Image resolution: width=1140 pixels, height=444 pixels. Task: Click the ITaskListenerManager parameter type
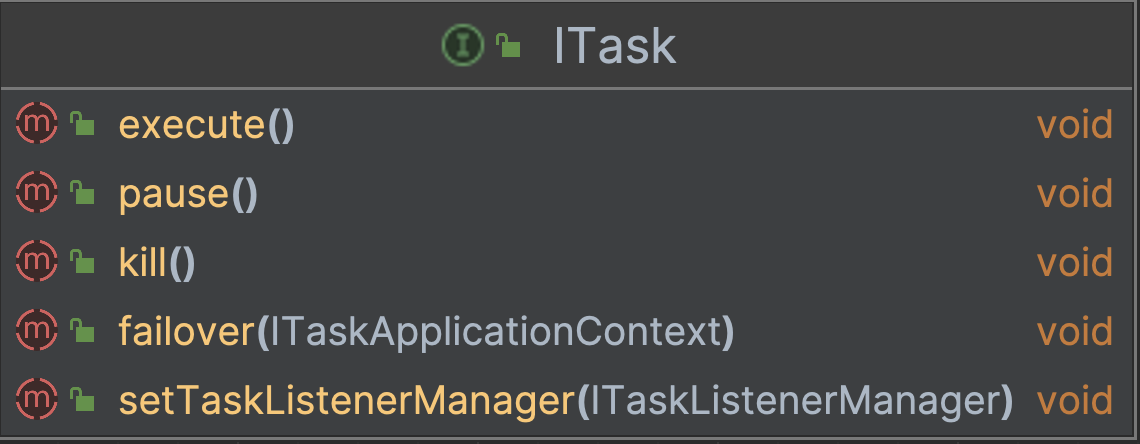pyautogui.click(x=795, y=401)
